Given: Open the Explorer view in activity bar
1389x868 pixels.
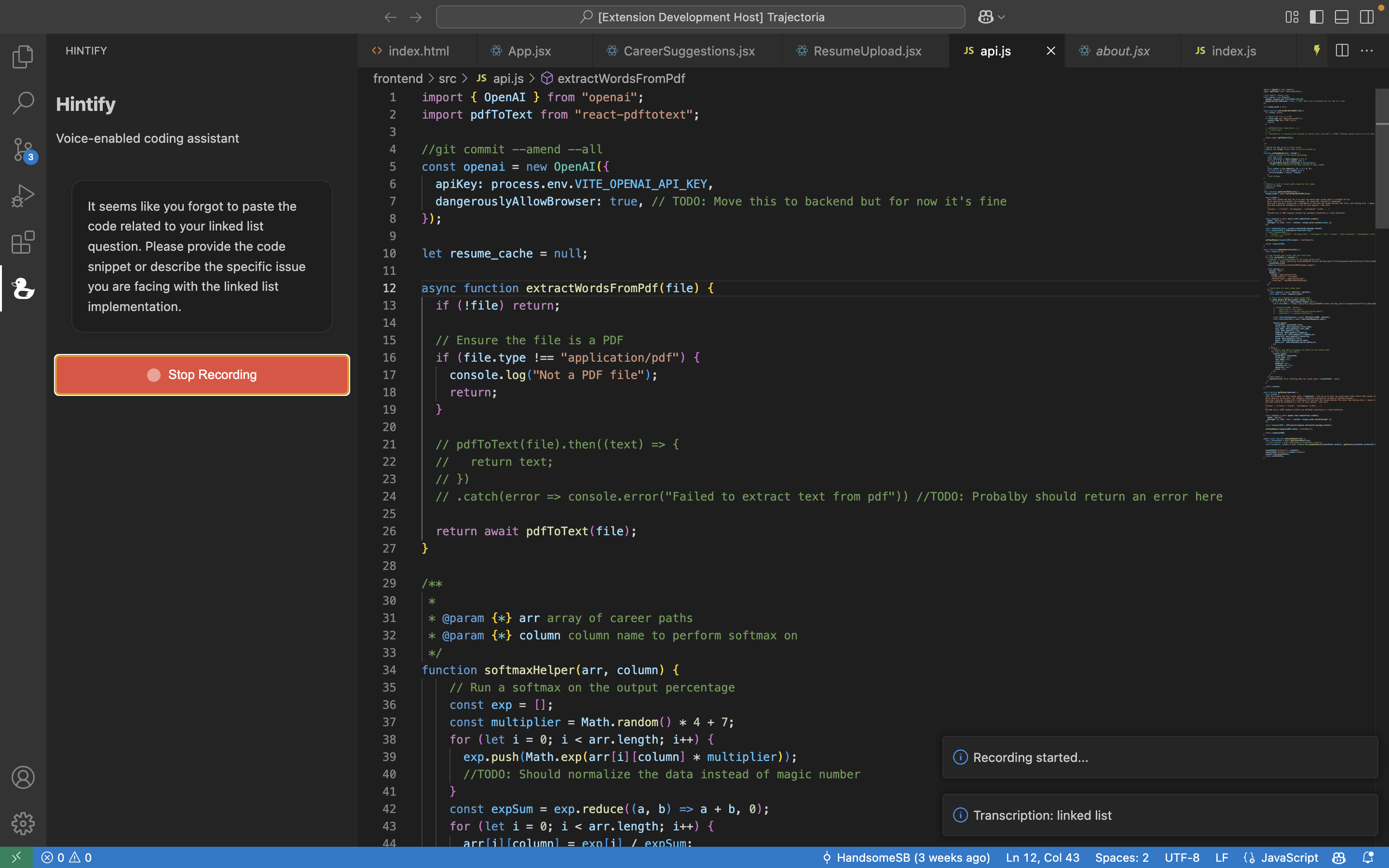Looking at the screenshot, I should 23,56.
